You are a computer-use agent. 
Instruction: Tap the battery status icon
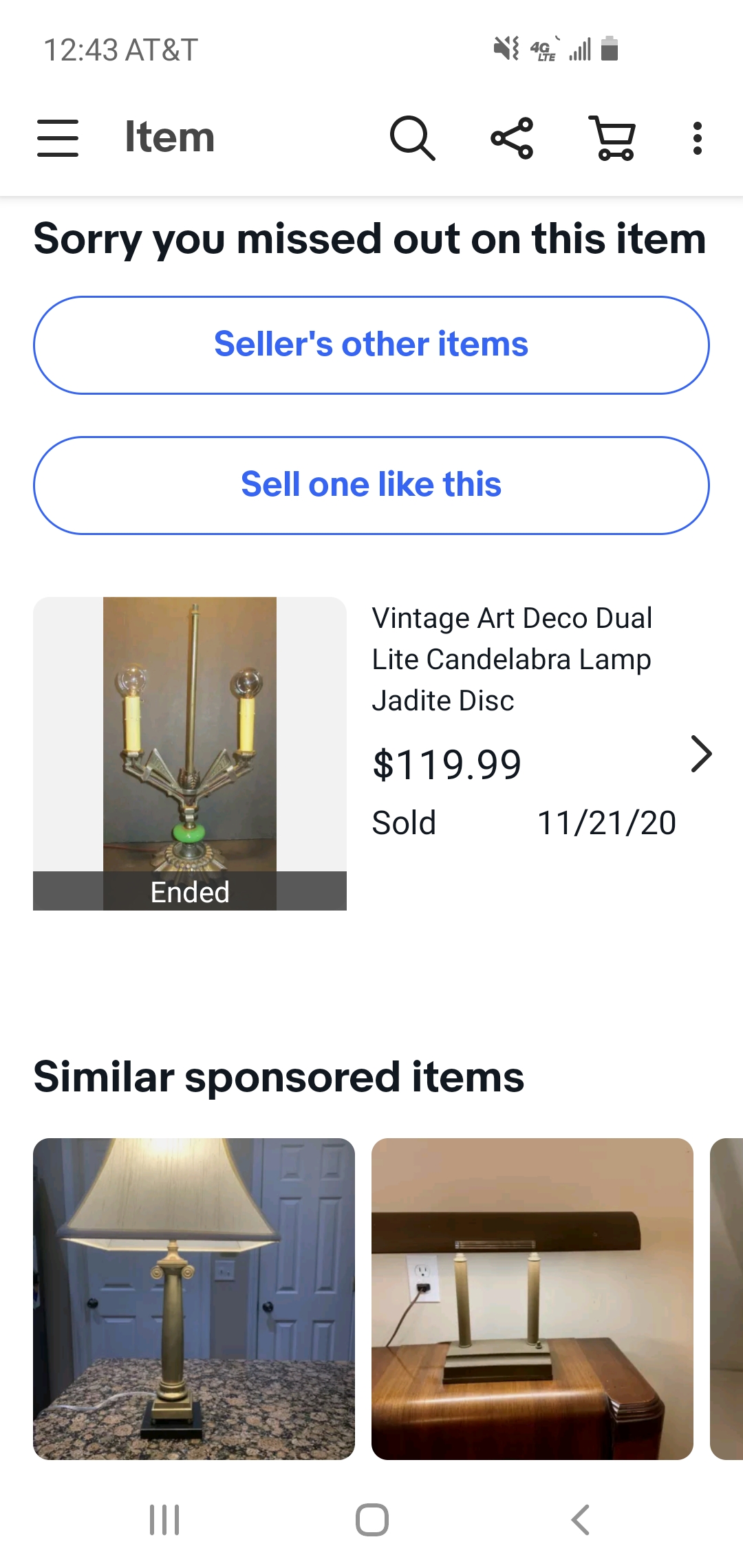tap(610, 49)
